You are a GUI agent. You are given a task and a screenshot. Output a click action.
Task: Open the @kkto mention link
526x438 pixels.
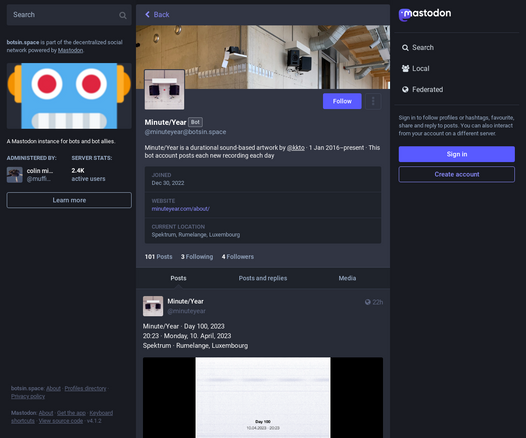tap(296, 148)
